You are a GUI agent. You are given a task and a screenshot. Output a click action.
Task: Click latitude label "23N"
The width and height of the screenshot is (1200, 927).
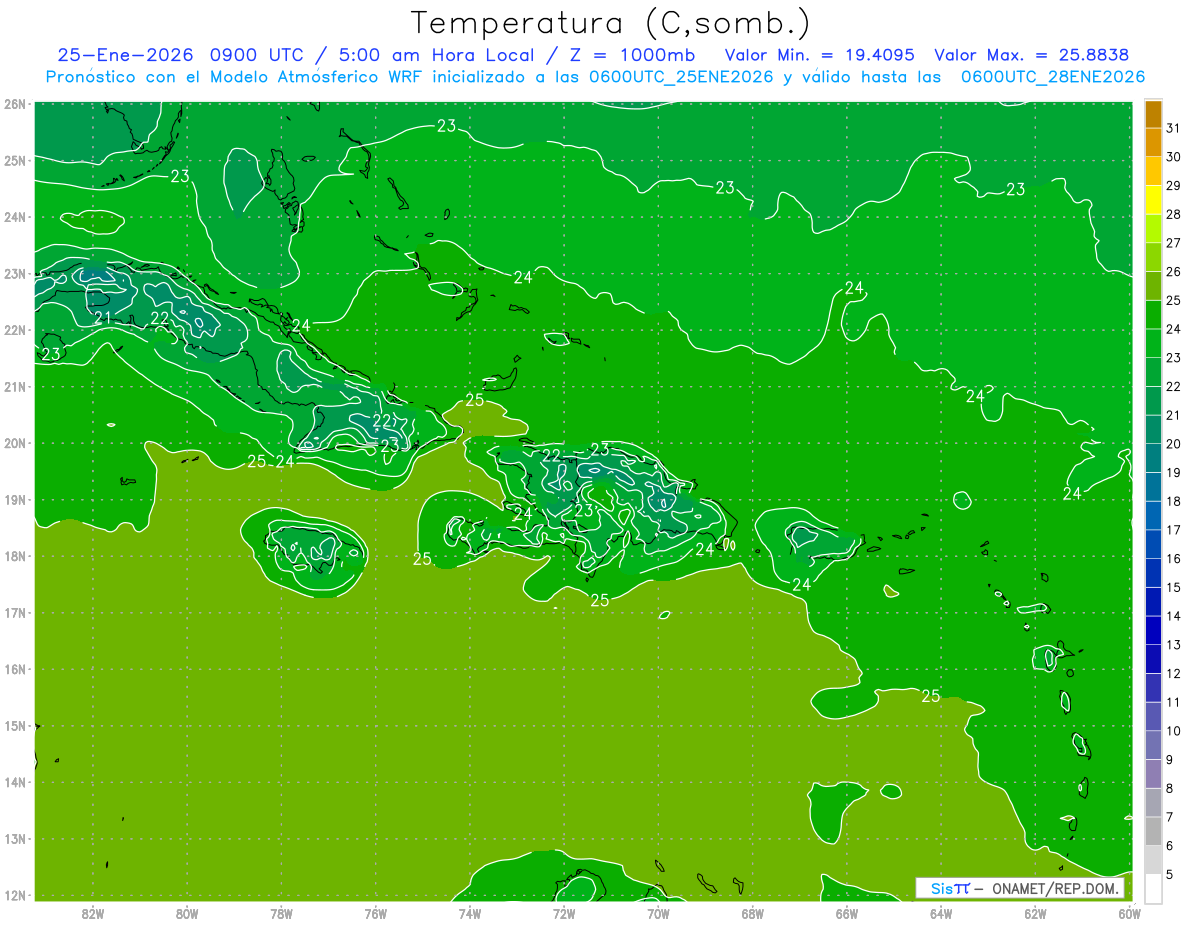click(x=14, y=274)
